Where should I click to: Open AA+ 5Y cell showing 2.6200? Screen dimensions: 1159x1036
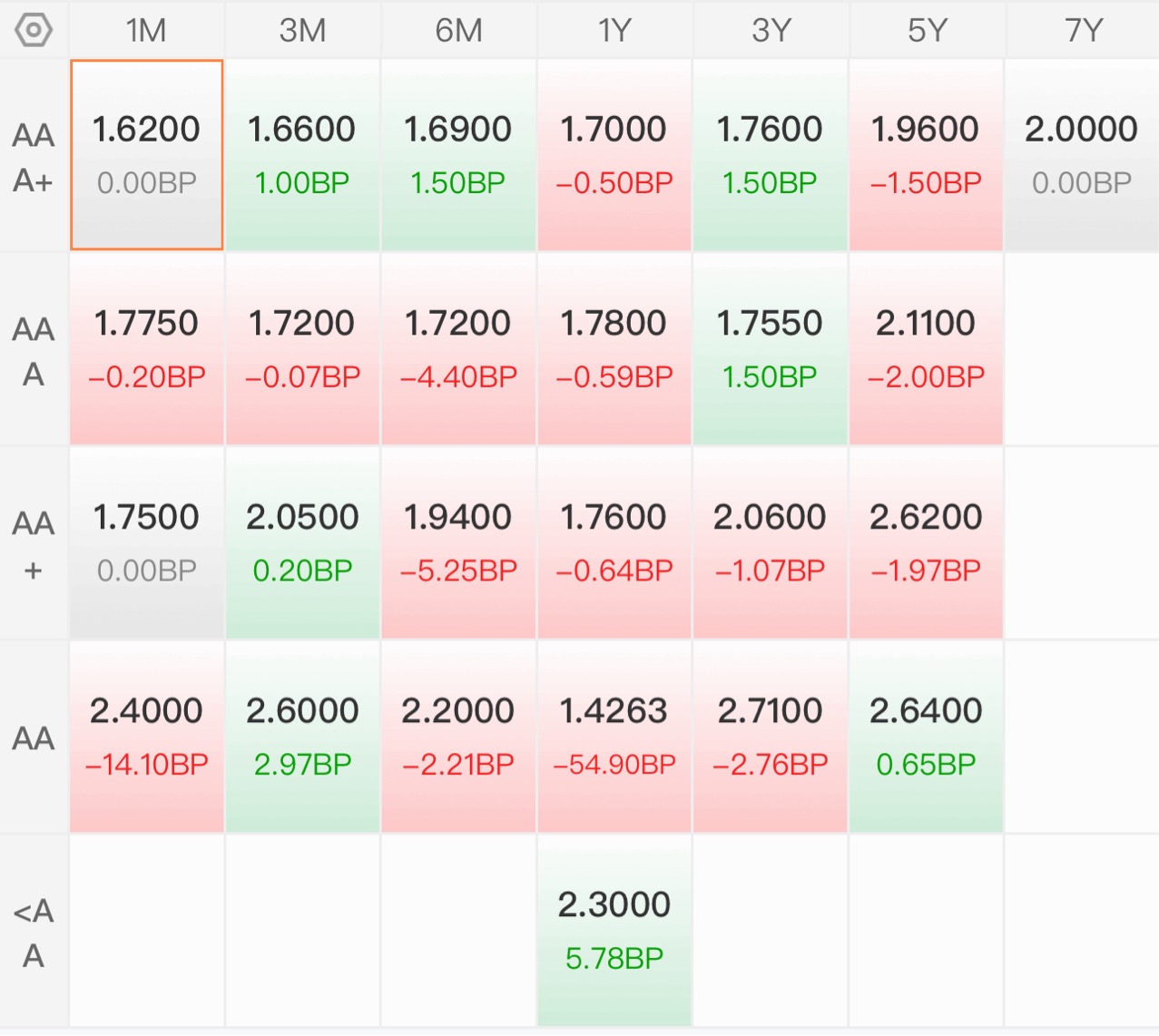click(926, 543)
